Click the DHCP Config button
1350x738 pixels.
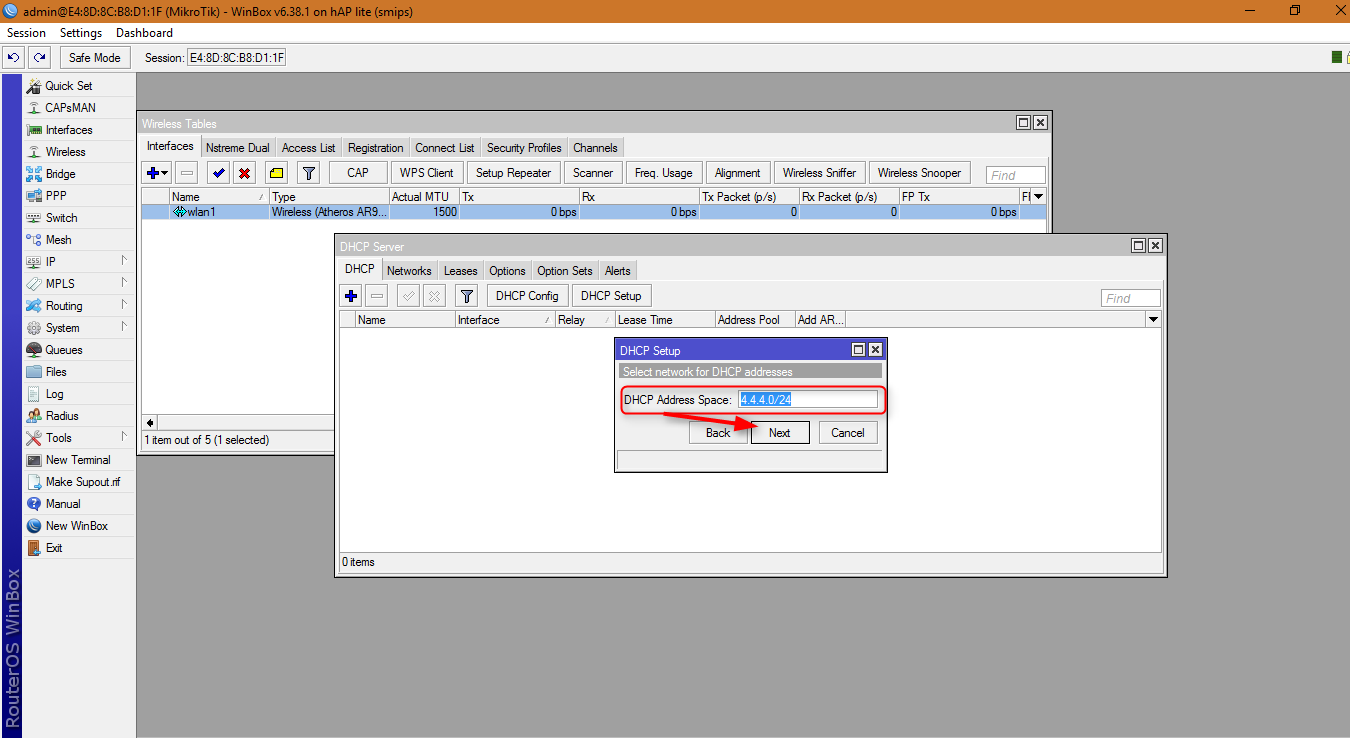point(527,295)
